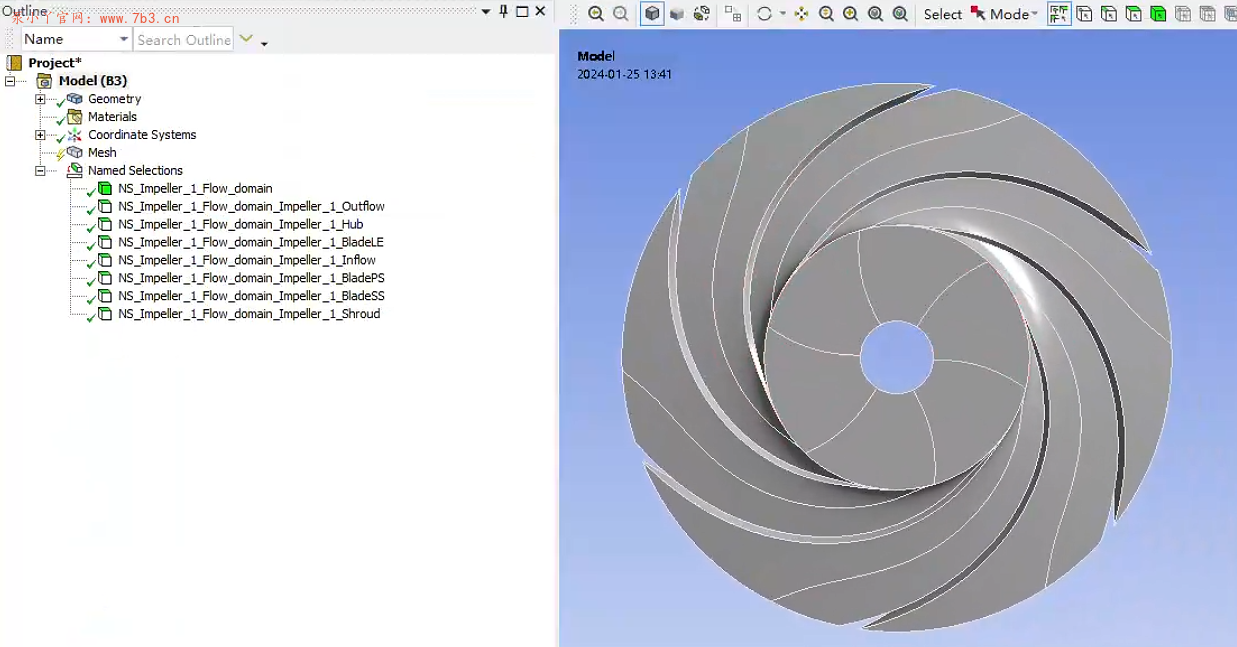
Task: Select the Materials item in the outline
Action: (x=112, y=117)
